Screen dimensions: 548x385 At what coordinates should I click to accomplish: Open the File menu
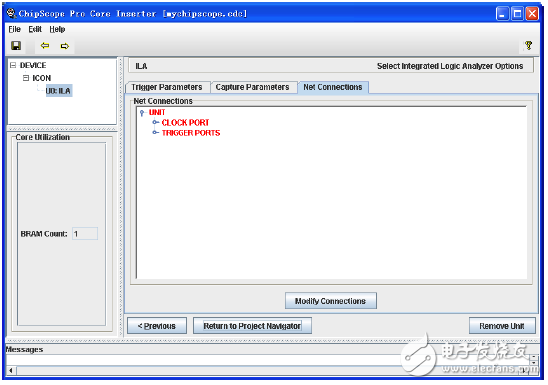point(15,29)
